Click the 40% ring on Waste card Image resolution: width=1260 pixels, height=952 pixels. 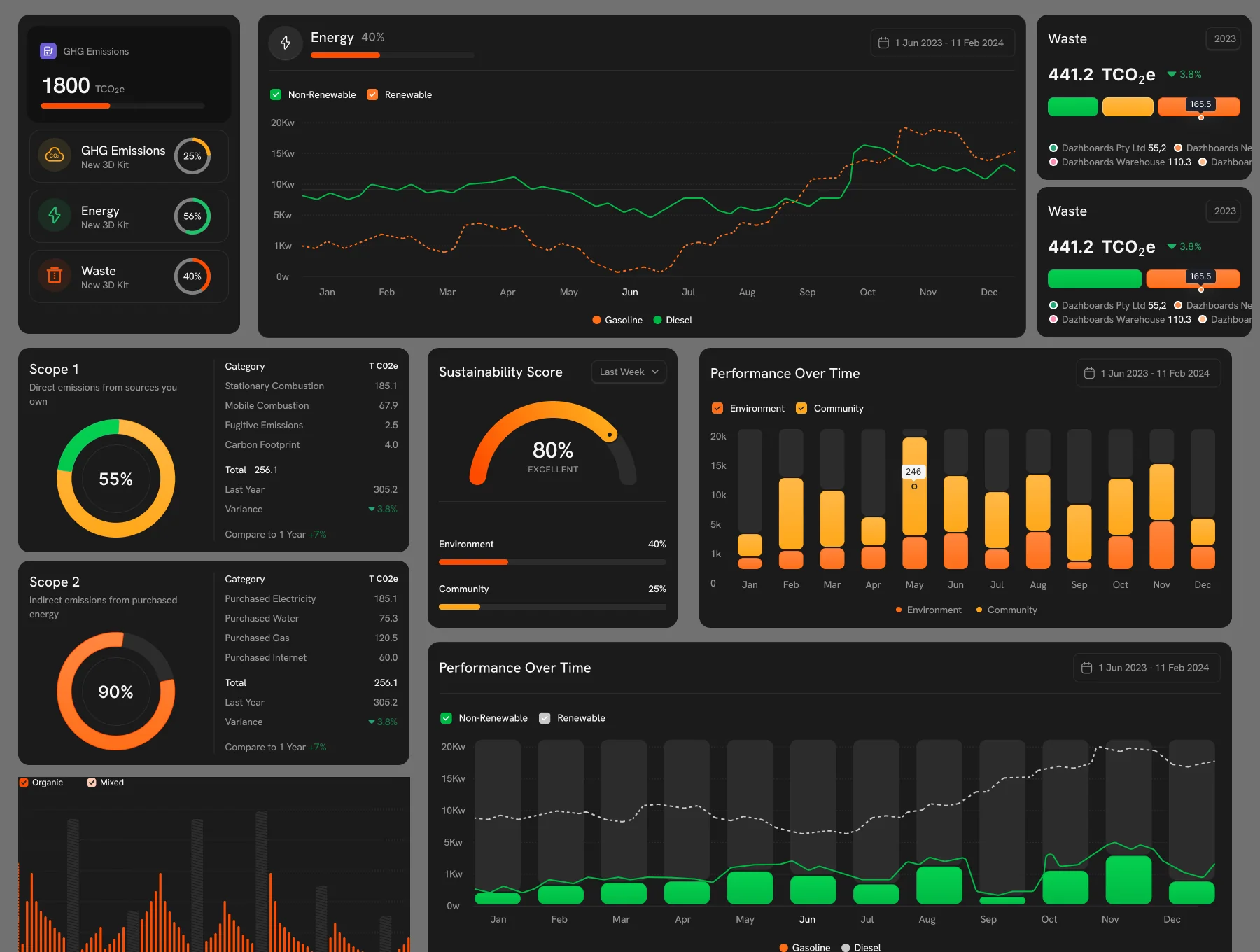pos(192,276)
